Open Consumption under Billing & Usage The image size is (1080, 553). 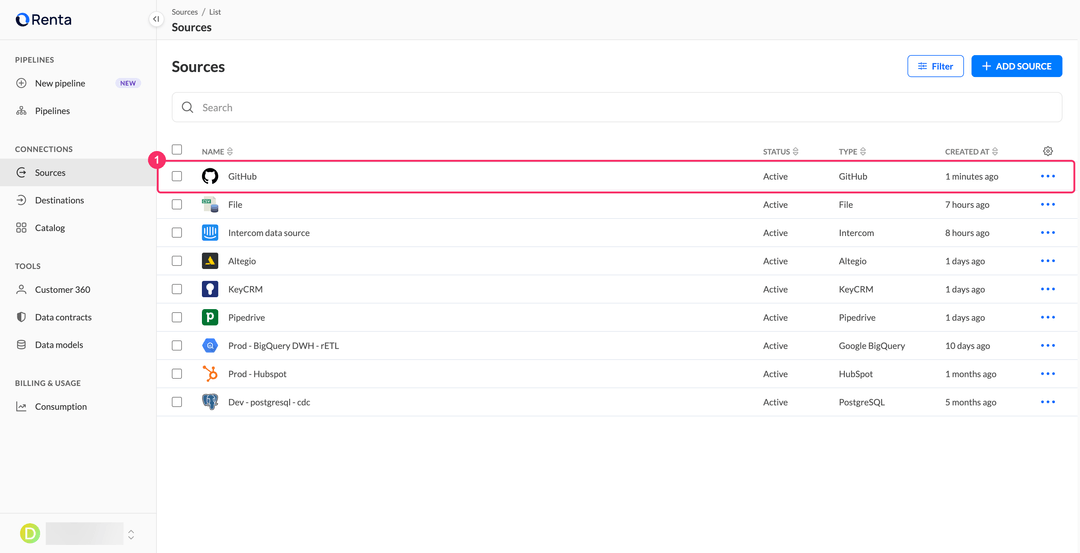[x=78, y=407]
